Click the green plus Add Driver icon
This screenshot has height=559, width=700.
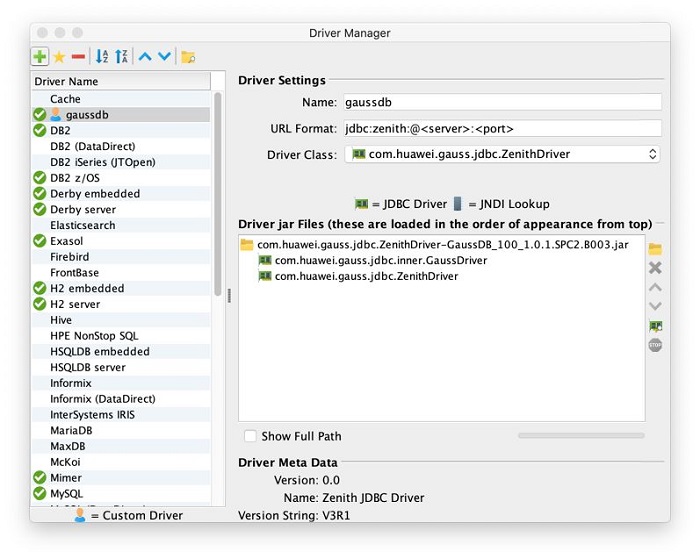coord(40,57)
